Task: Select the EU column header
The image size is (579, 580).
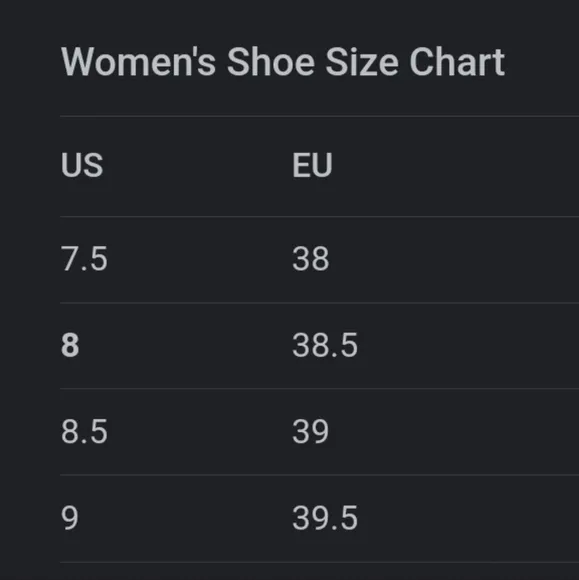Action: (312, 165)
